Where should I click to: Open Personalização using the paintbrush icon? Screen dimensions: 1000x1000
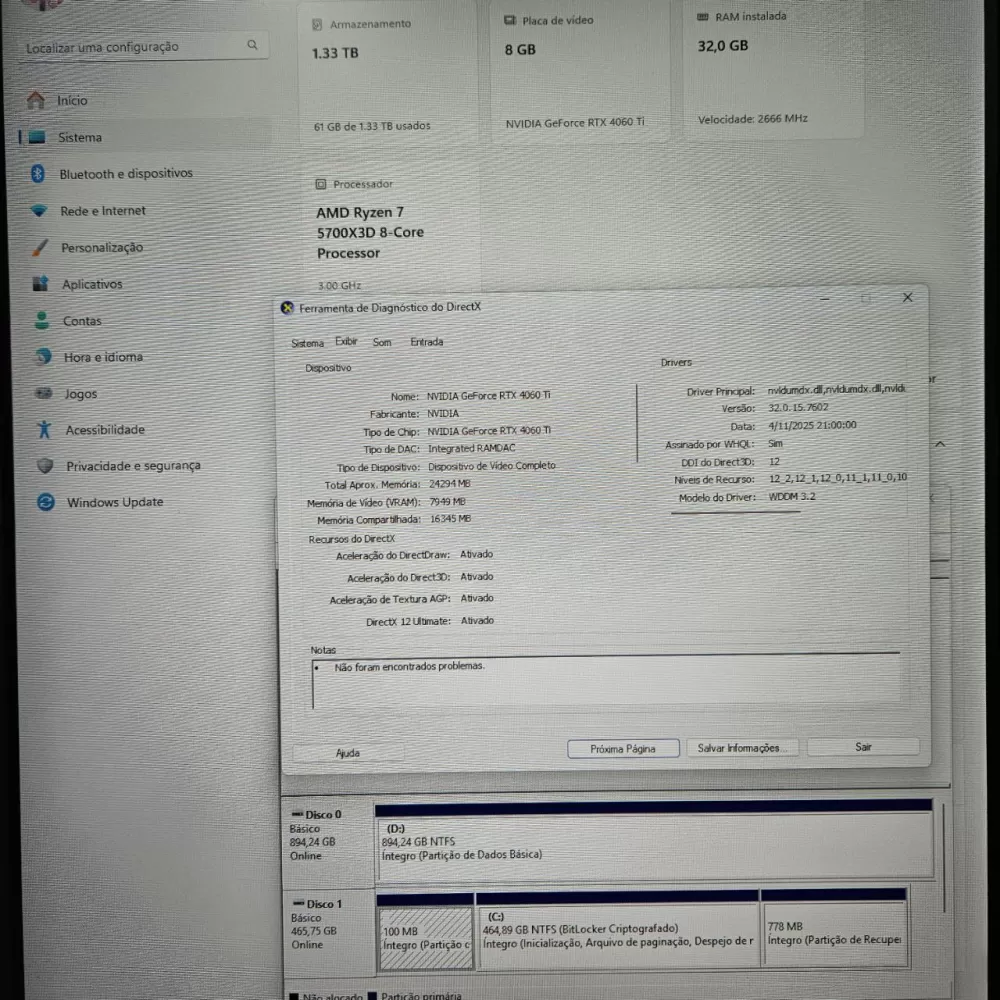[x=40, y=247]
